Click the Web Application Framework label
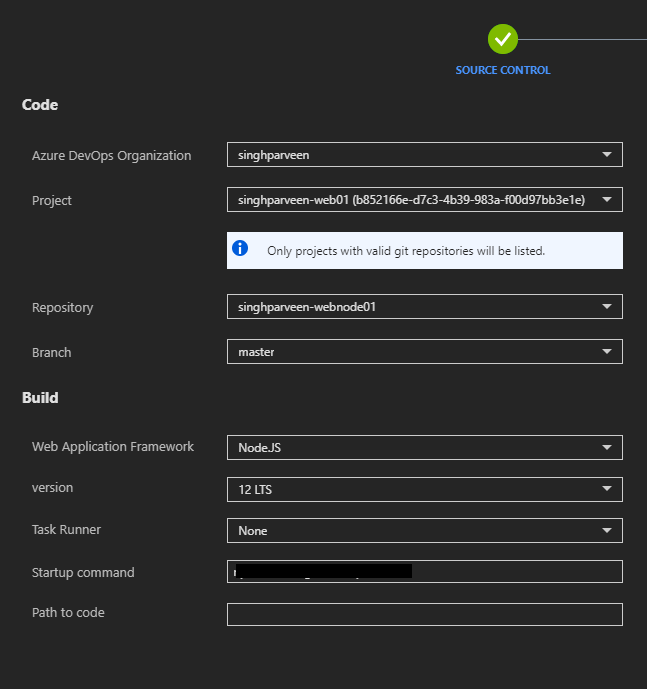This screenshot has width=647, height=689. (x=113, y=447)
